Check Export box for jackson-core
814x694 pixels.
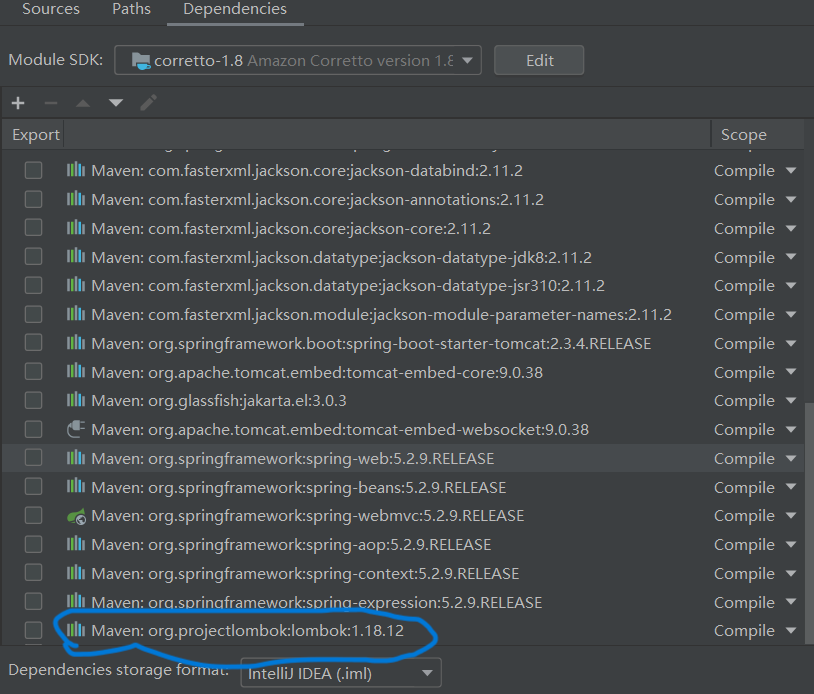(x=34, y=228)
